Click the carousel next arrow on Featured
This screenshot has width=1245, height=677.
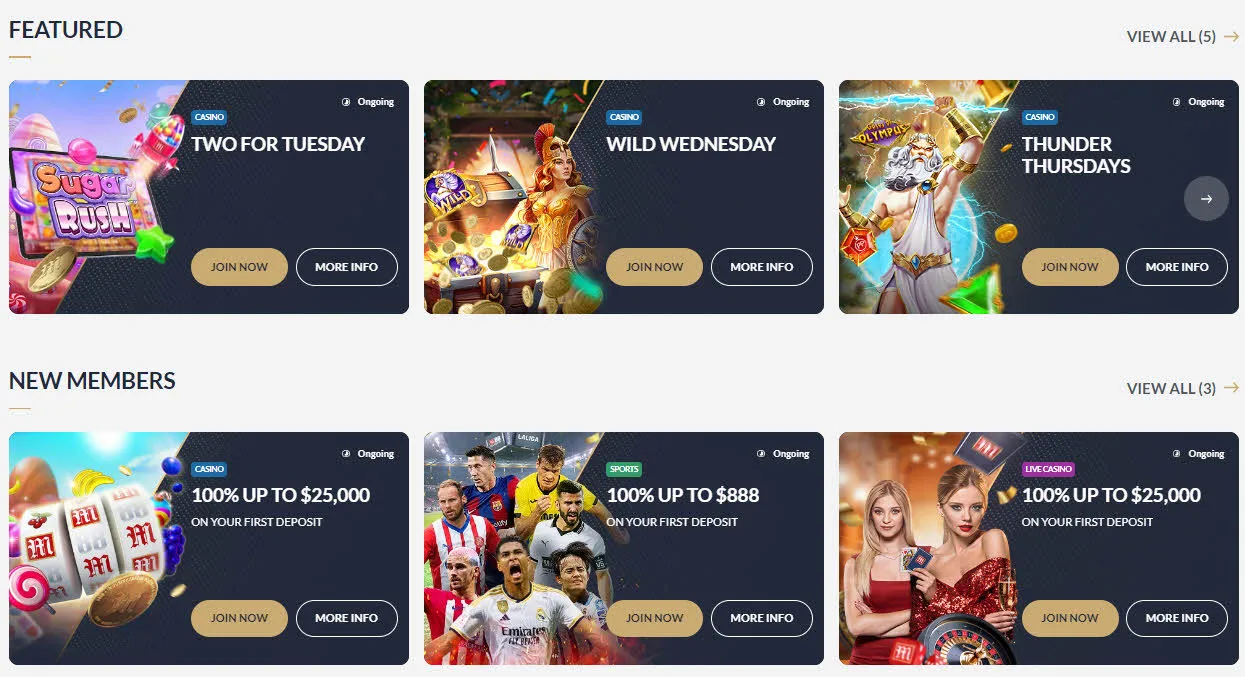1206,199
